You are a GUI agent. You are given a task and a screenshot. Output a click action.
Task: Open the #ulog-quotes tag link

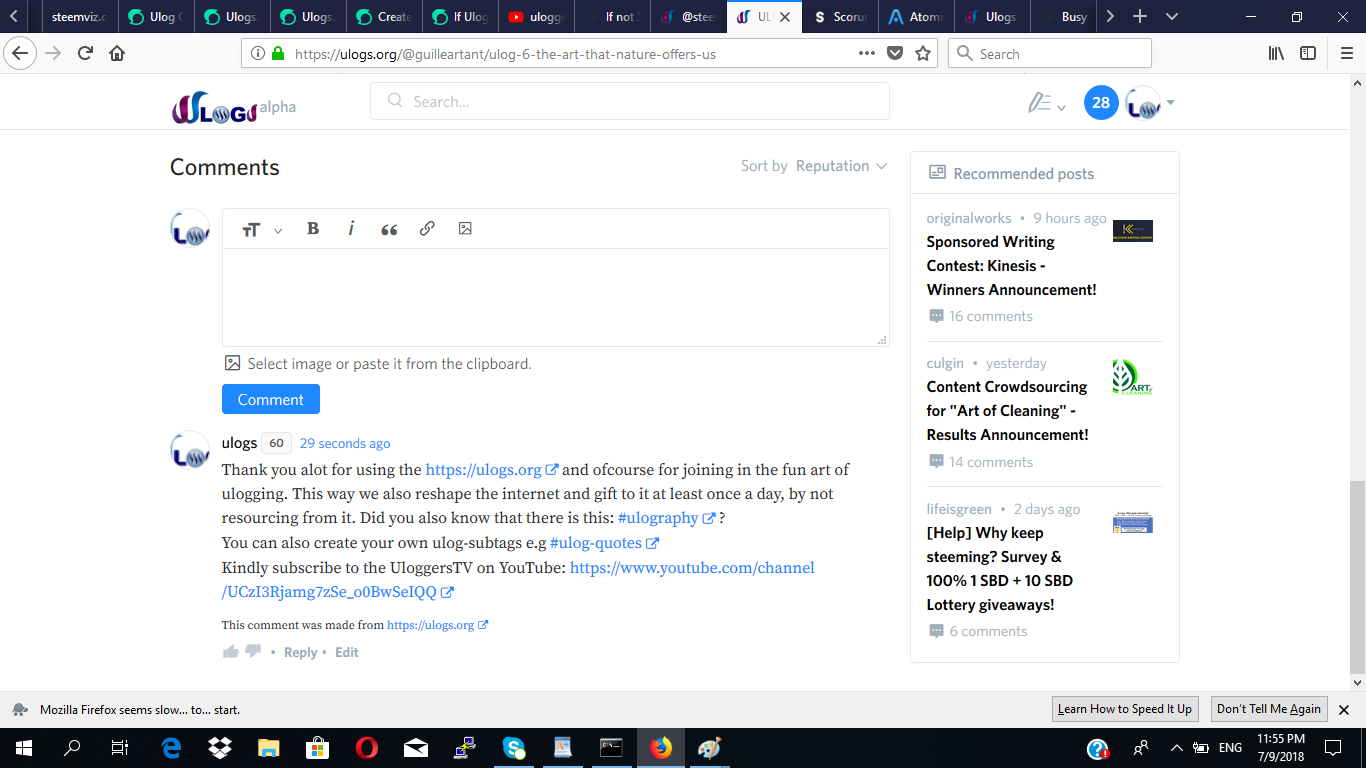coord(604,543)
